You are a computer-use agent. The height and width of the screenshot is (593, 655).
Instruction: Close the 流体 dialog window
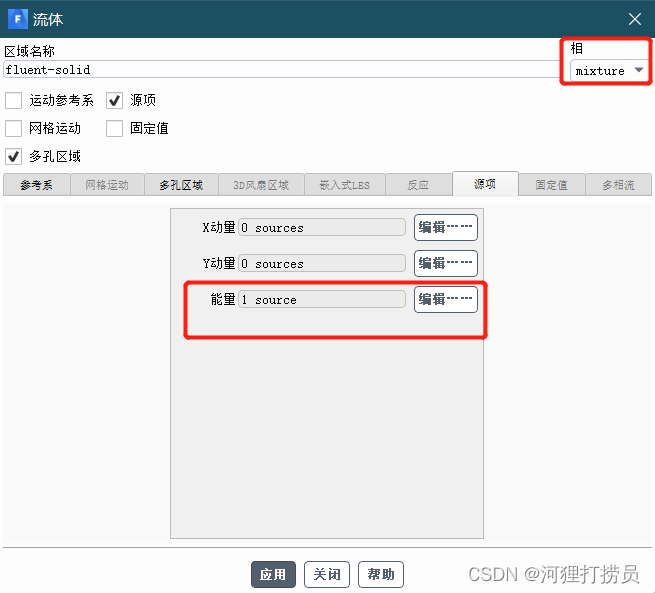634,19
